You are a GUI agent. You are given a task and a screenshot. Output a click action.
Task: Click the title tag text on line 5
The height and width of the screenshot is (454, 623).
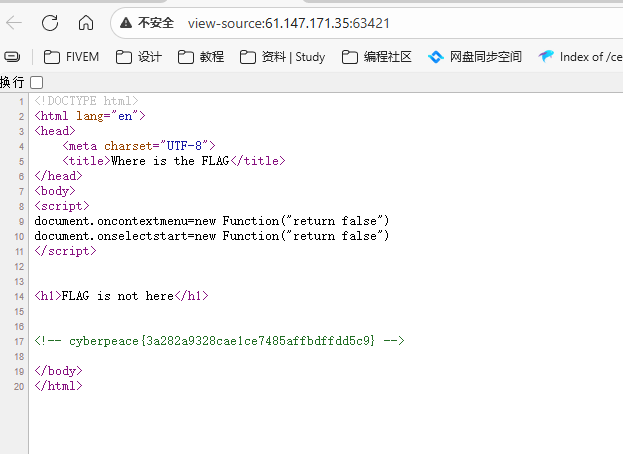[174, 160]
